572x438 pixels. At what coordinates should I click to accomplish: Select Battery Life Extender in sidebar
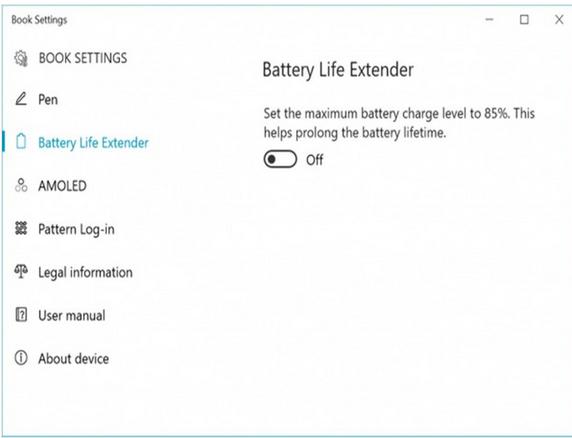coord(93,143)
